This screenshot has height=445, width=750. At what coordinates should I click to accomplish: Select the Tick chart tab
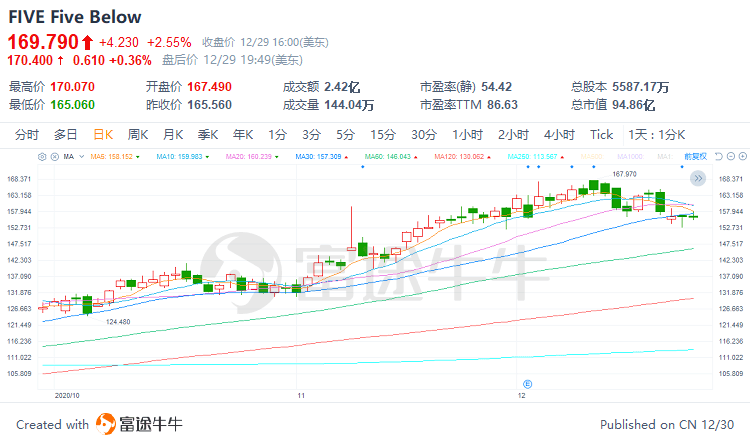point(601,135)
